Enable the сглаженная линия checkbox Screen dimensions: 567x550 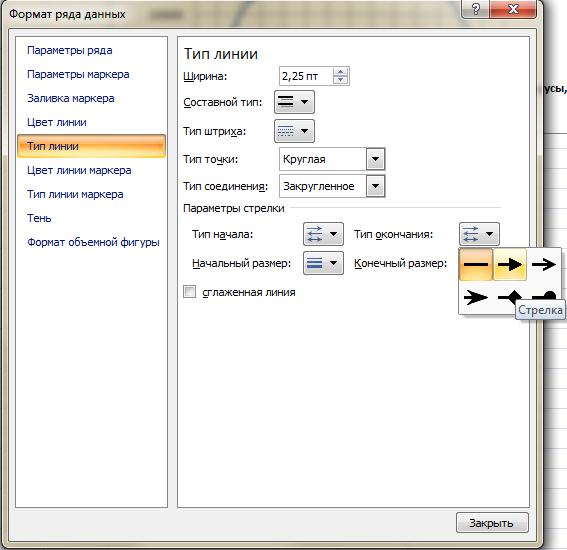pos(189,291)
